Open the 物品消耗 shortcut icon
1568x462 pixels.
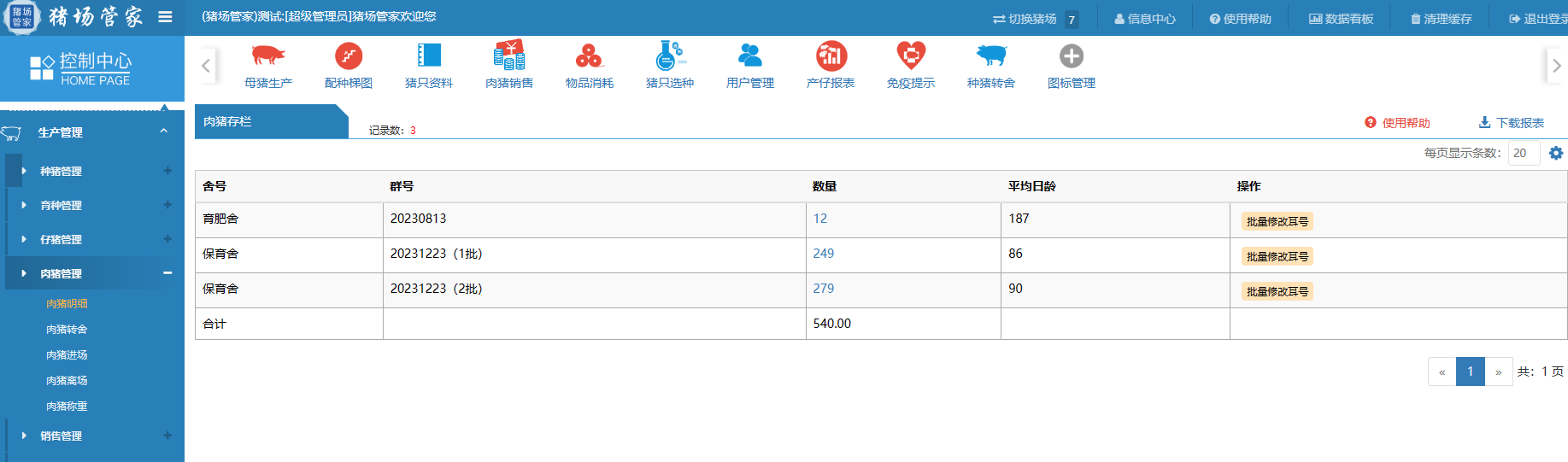click(x=589, y=56)
